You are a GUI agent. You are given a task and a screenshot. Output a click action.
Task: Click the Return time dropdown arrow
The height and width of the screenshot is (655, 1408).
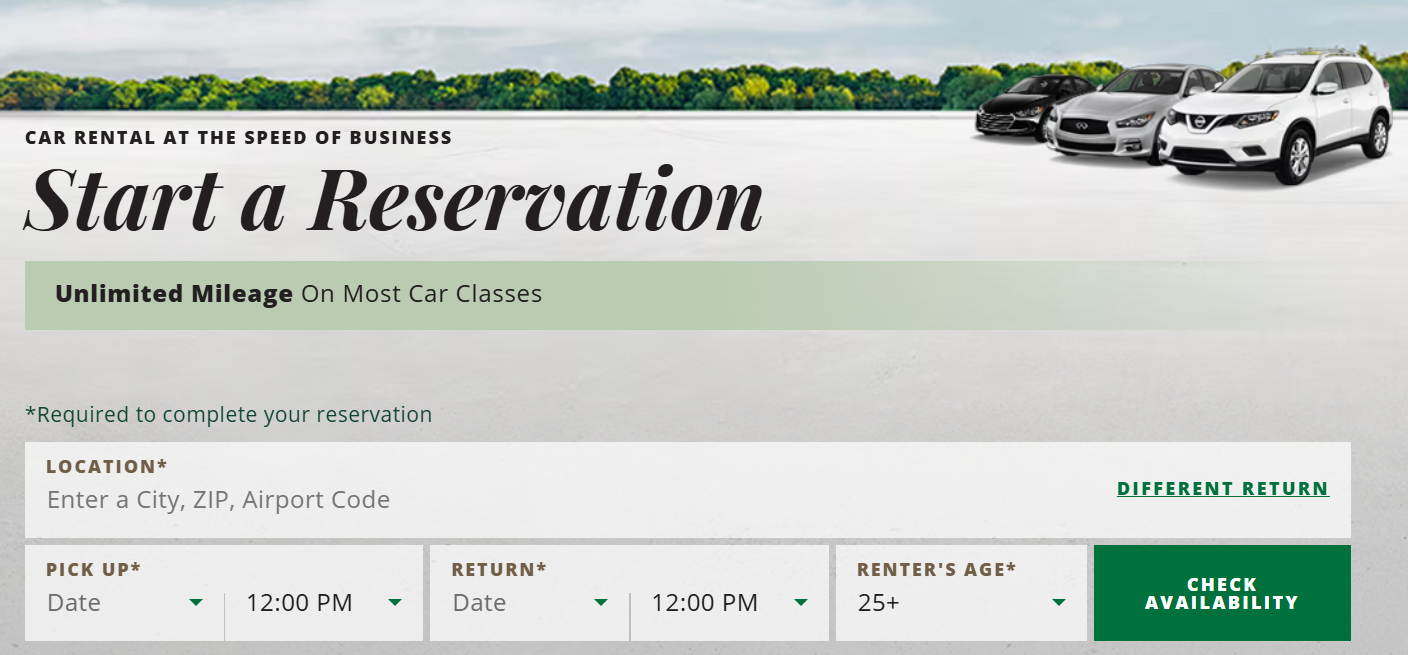pos(801,603)
